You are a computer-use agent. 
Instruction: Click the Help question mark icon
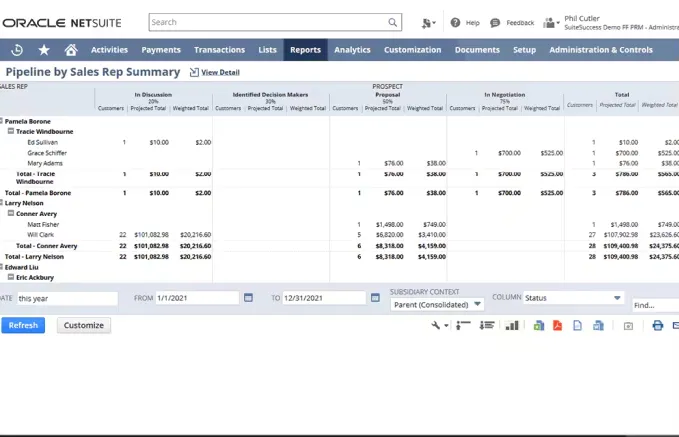[455, 22]
